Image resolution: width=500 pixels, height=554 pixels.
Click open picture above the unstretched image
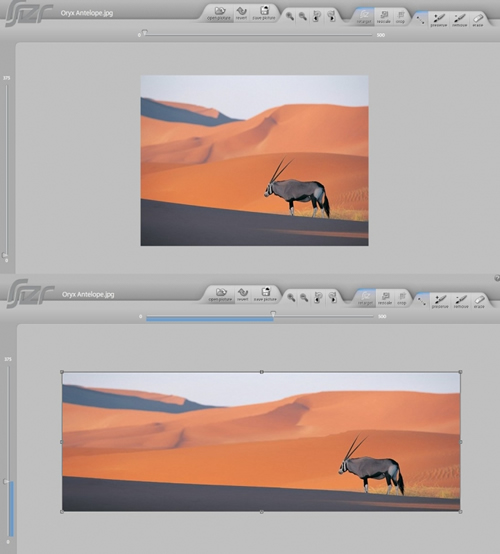pyautogui.click(x=219, y=13)
